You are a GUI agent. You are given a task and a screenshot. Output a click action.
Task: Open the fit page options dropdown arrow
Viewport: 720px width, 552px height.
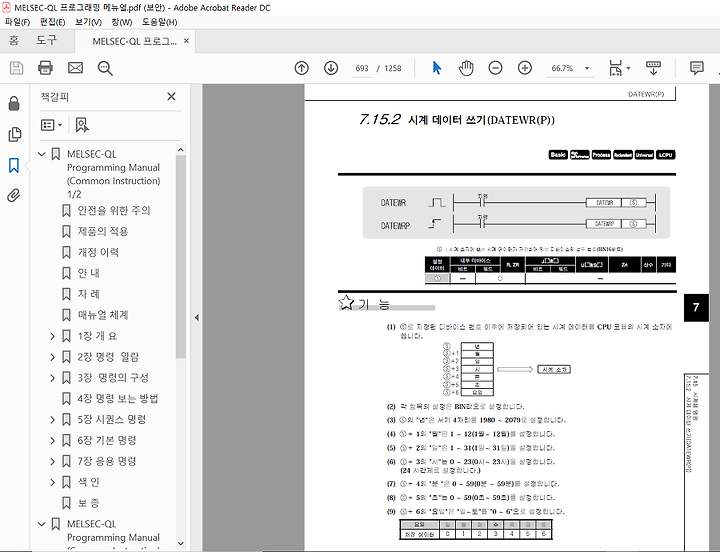coord(628,68)
